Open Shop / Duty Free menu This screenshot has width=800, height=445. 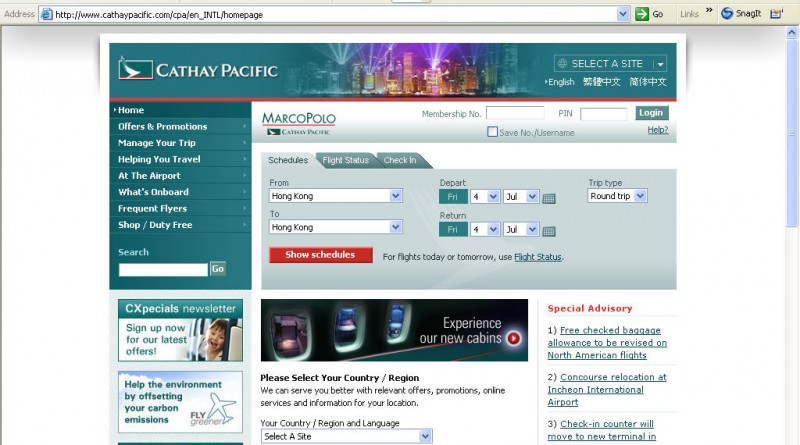tap(180, 225)
